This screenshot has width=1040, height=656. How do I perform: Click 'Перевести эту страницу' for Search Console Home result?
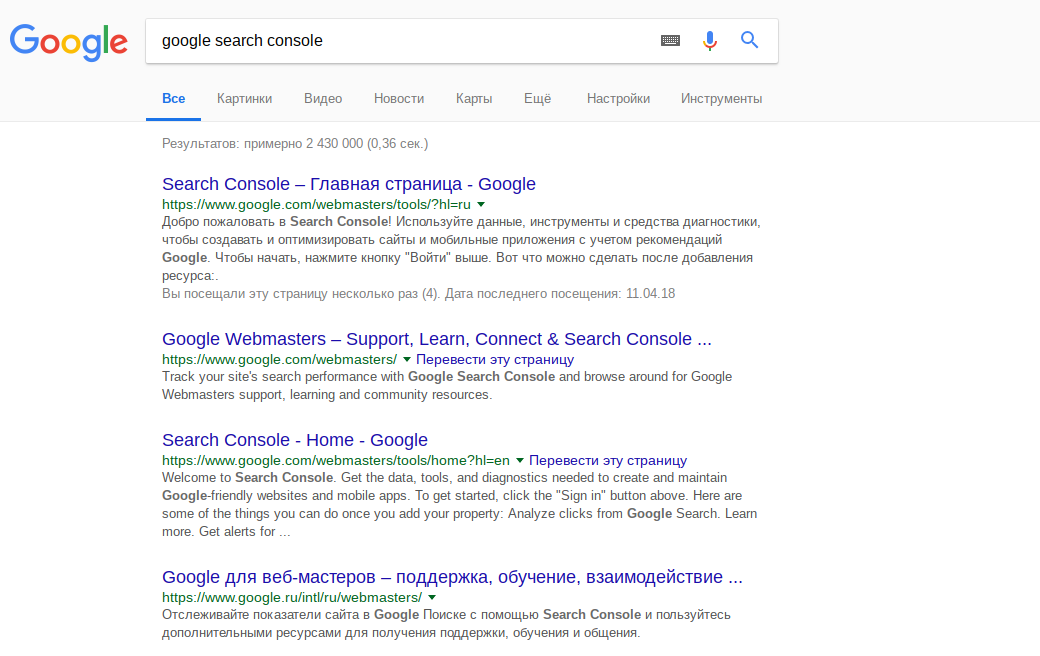608,460
